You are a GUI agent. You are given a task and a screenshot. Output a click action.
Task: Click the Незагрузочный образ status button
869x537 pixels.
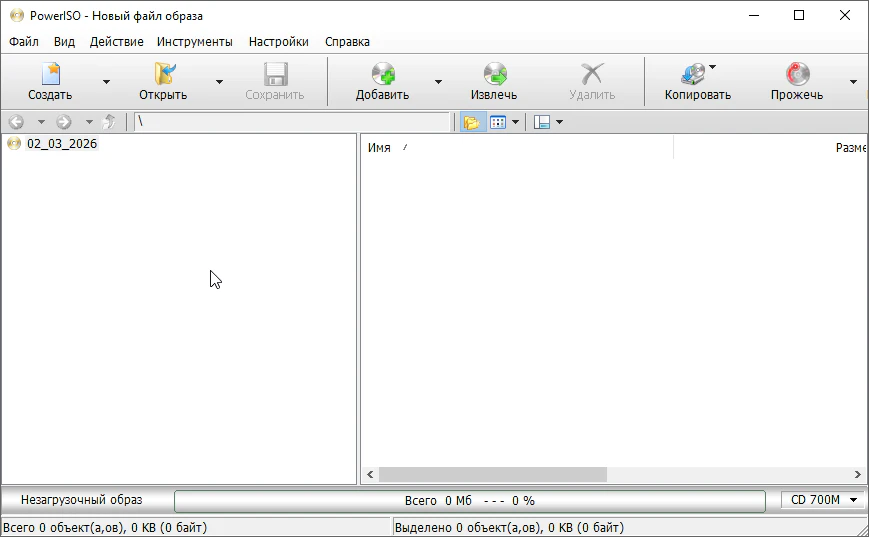pyautogui.click(x=81, y=500)
